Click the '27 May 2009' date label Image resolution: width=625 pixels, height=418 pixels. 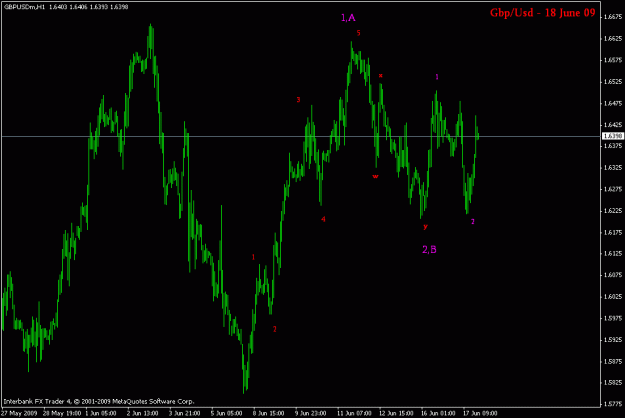pyautogui.click(x=19, y=413)
